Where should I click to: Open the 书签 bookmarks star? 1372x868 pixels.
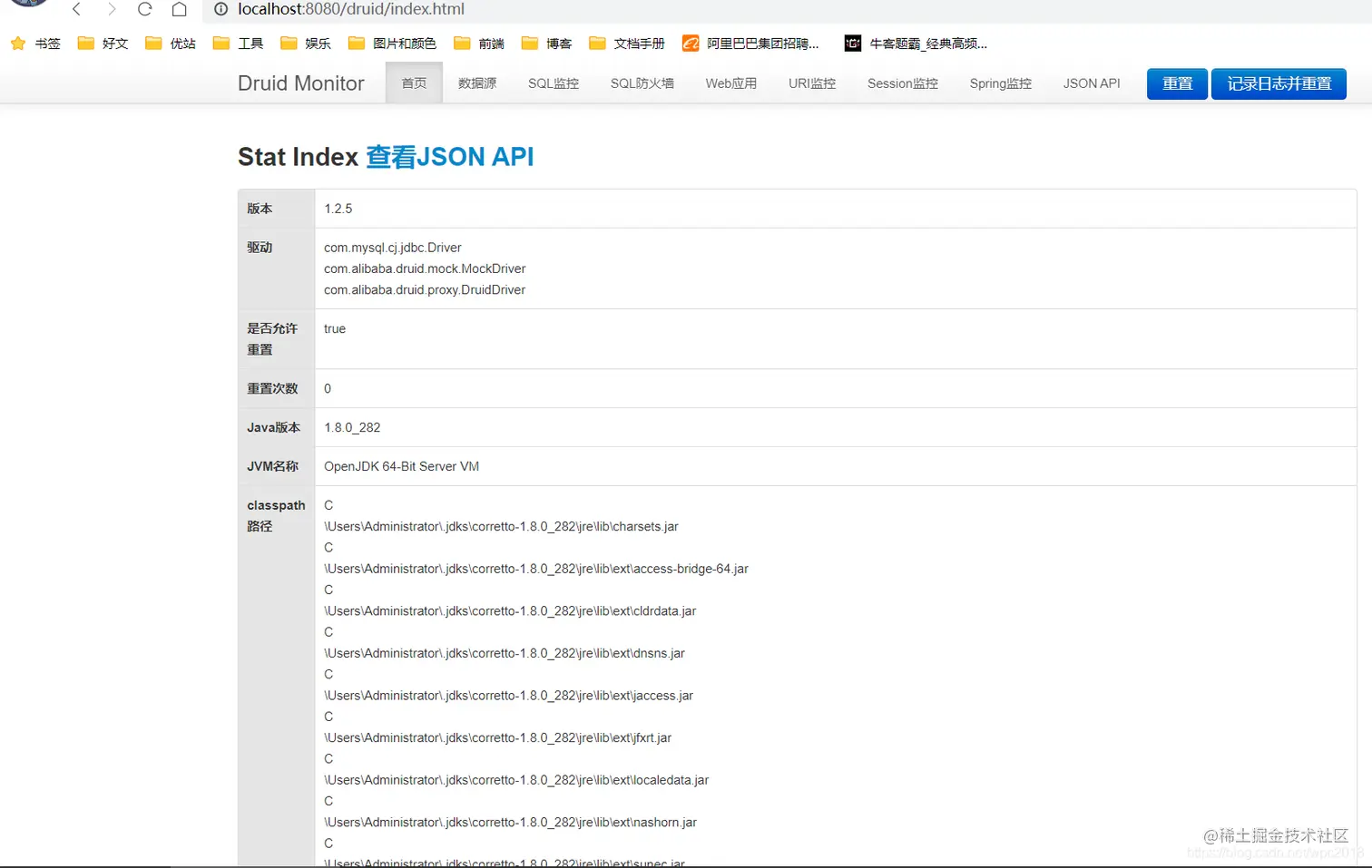click(x=35, y=44)
